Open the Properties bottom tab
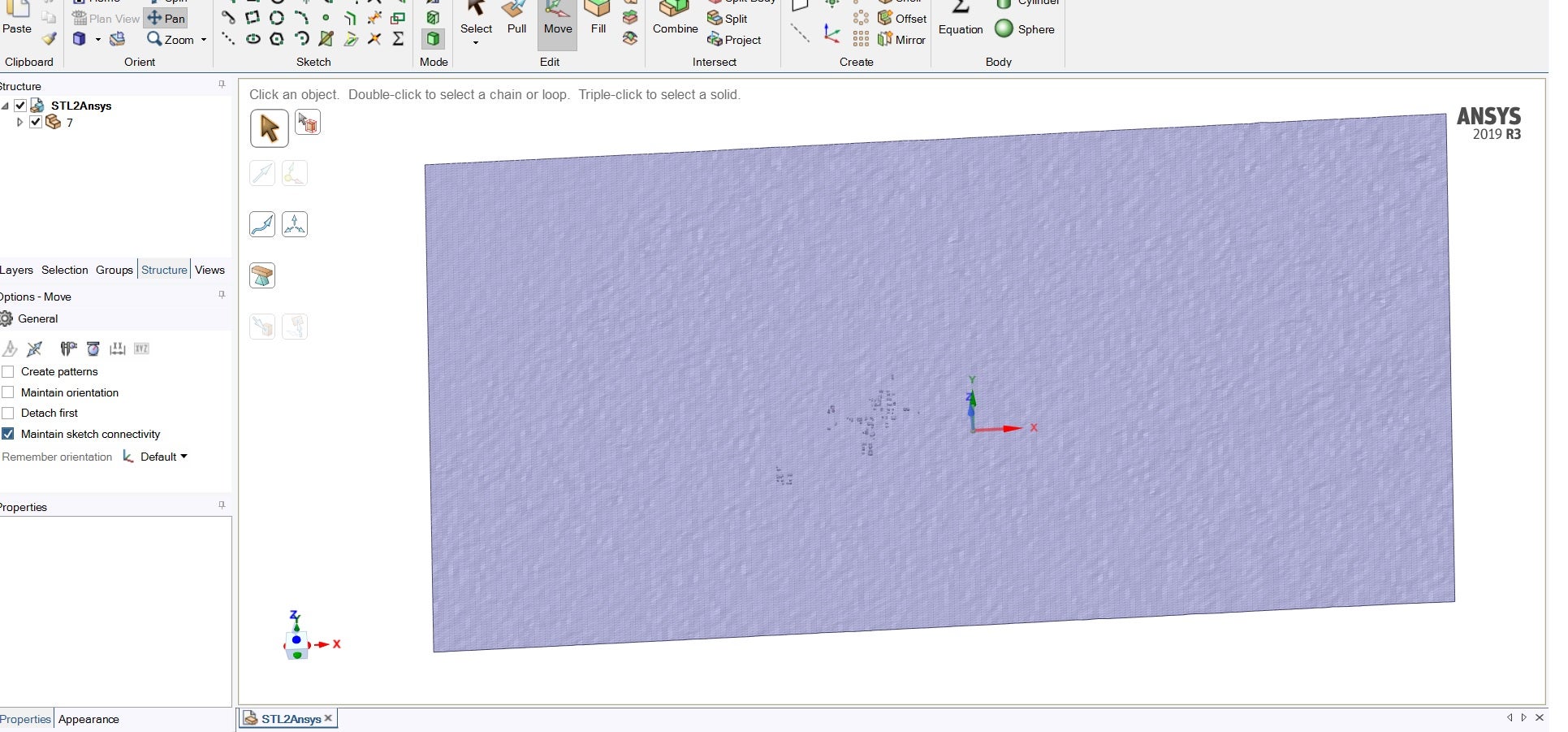Viewport: 1568px width, 732px height. (25, 719)
